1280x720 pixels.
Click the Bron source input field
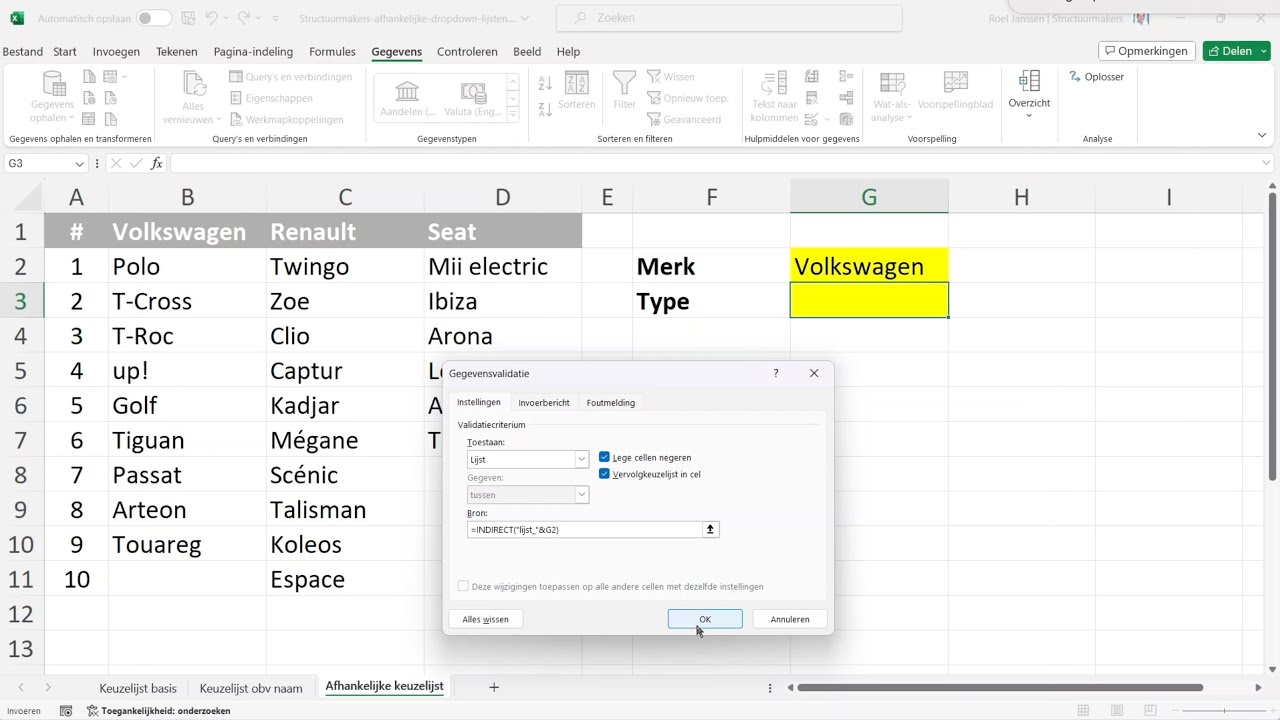[584, 529]
